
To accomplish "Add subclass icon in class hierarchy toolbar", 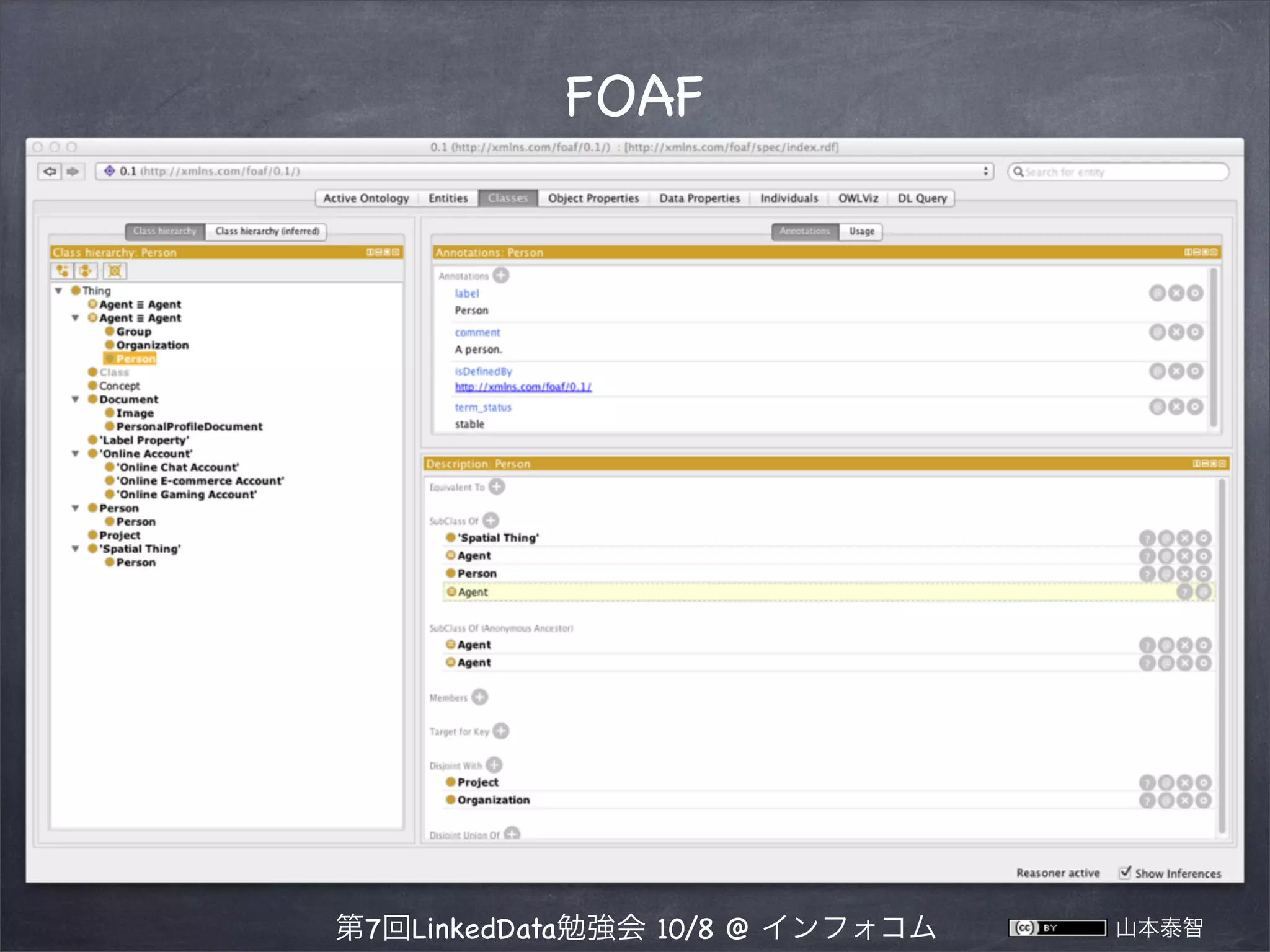I will pyautogui.click(x=62, y=271).
